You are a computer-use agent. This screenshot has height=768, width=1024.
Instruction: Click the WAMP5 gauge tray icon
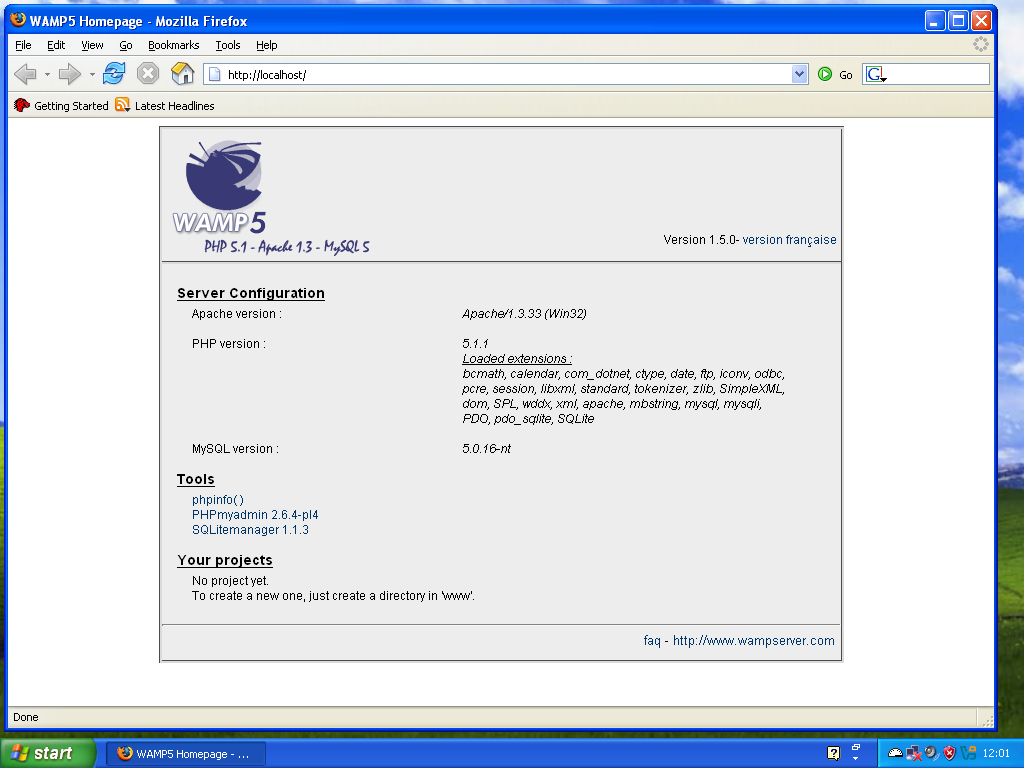895,753
